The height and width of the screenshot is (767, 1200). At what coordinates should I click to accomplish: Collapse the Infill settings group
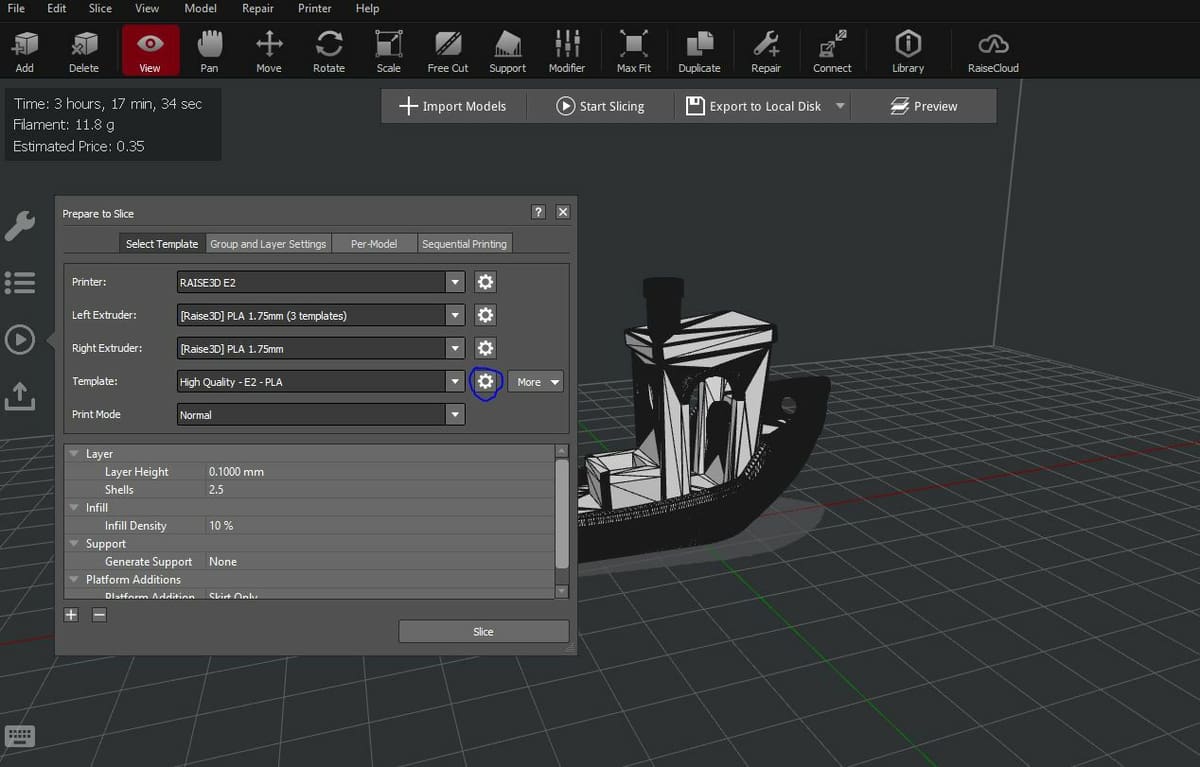pyautogui.click(x=74, y=507)
